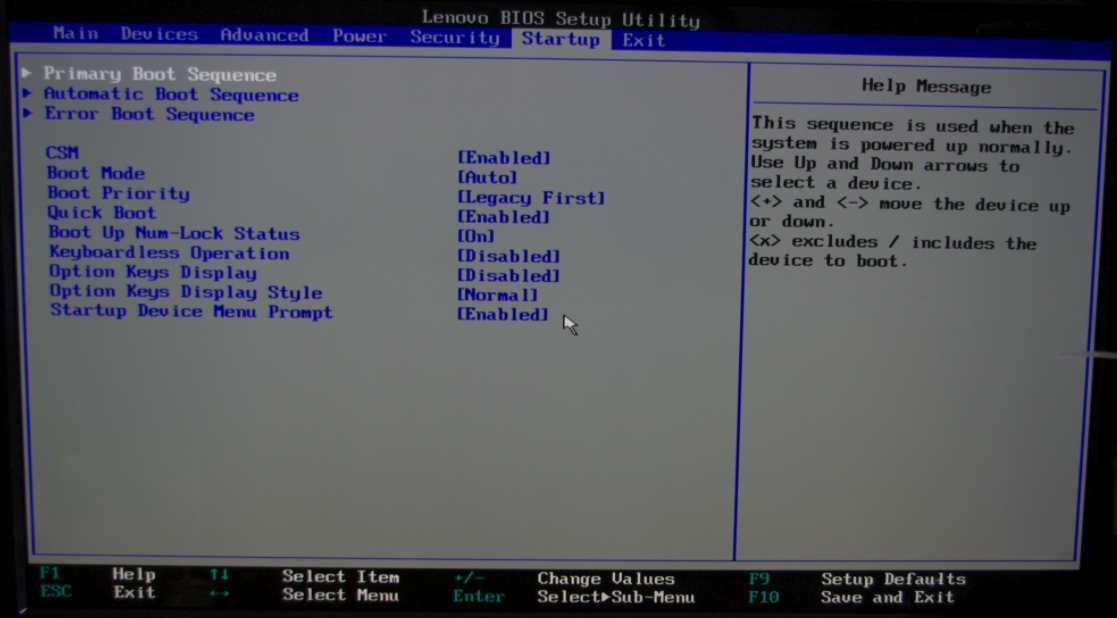
Task: Open the Devices tab
Action: tap(159, 33)
